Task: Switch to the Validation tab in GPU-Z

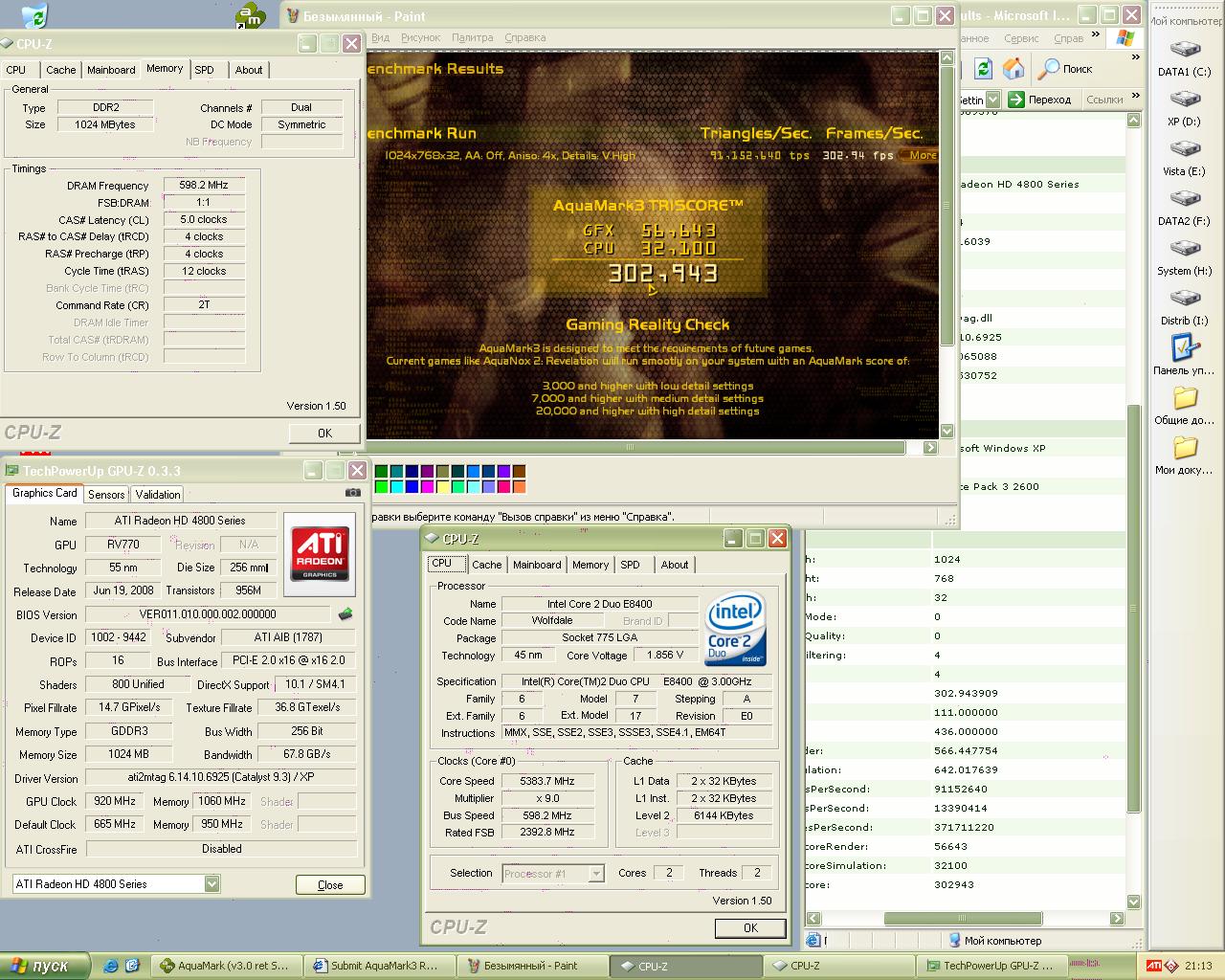Action: click(158, 495)
